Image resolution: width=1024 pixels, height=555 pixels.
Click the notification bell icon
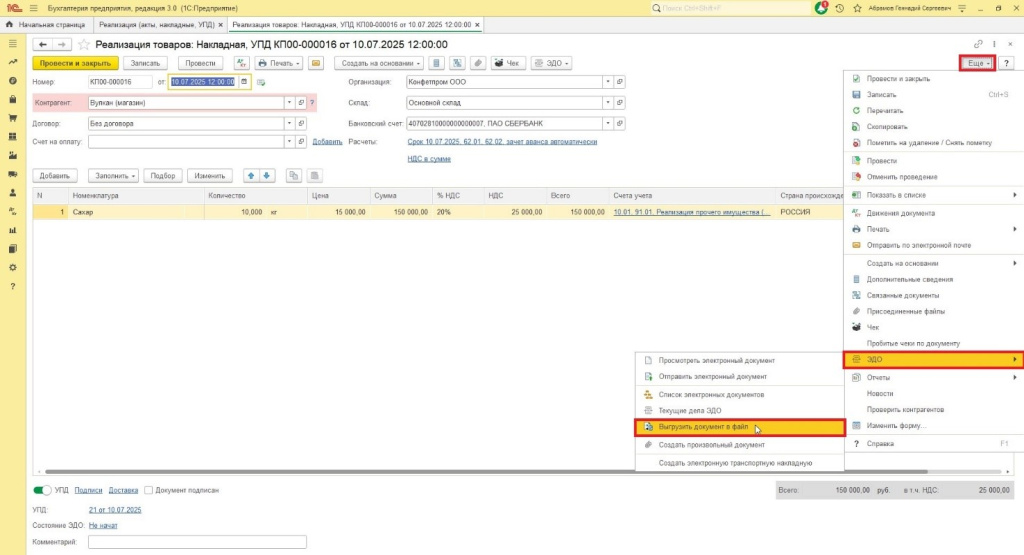coord(822,8)
